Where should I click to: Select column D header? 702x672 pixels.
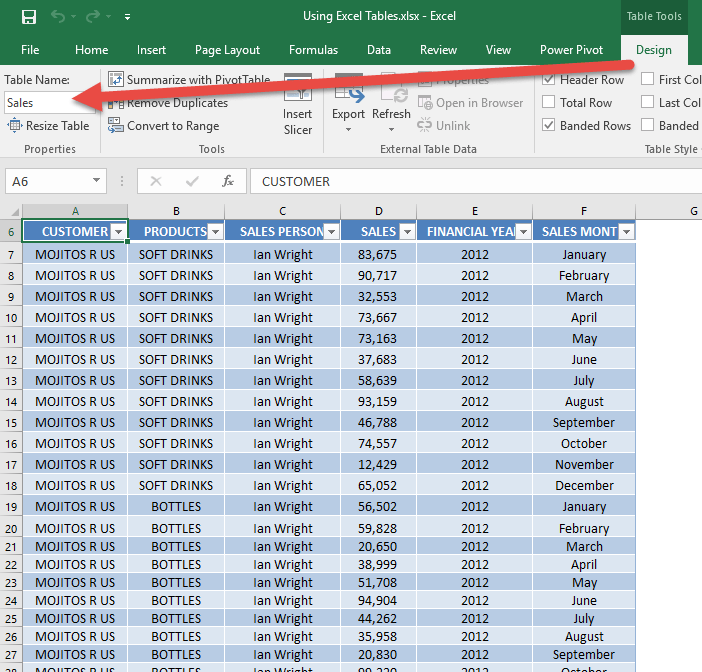click(x=379, y=211)
